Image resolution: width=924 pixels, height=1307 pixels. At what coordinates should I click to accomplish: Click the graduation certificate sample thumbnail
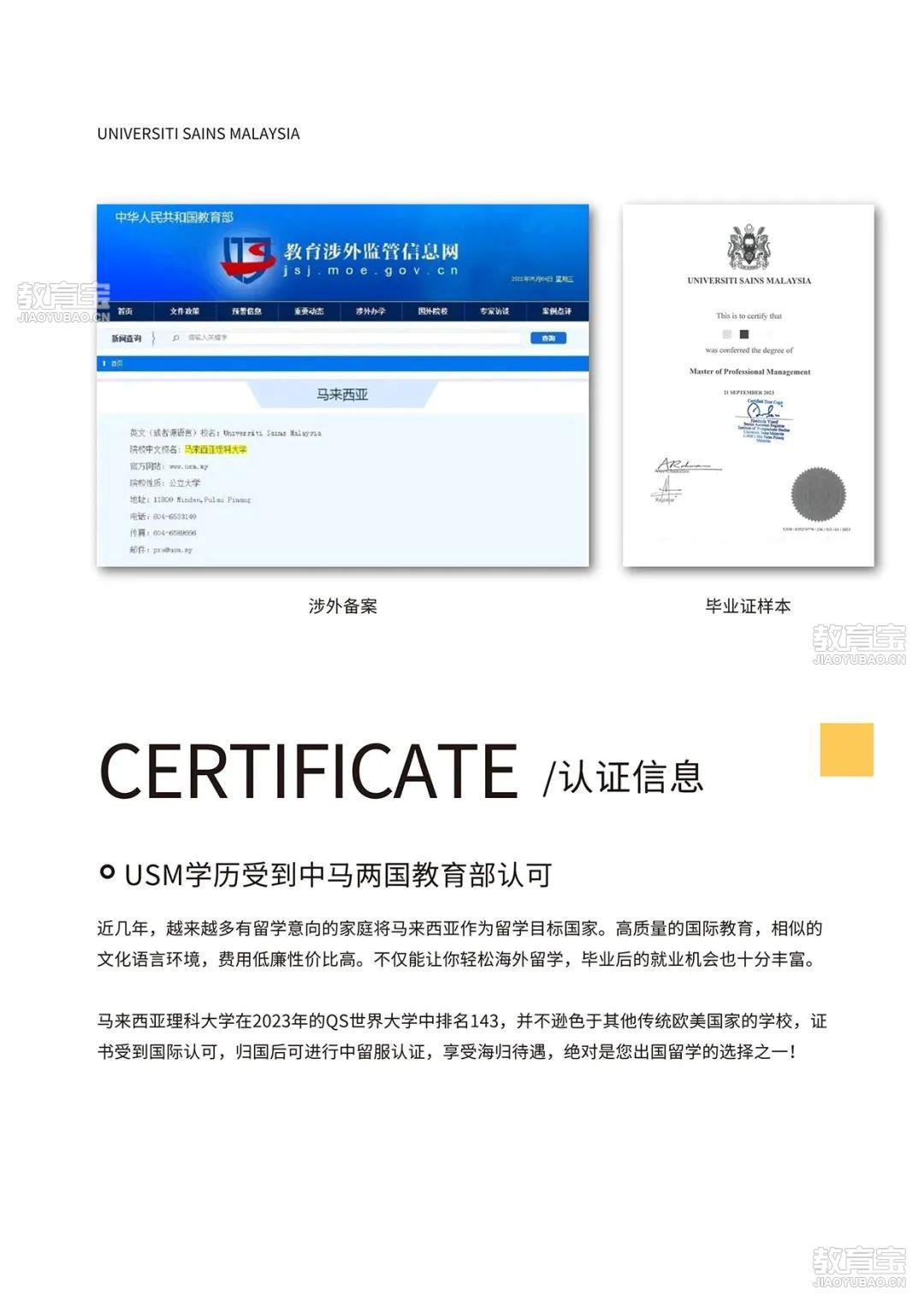point(749,385)
